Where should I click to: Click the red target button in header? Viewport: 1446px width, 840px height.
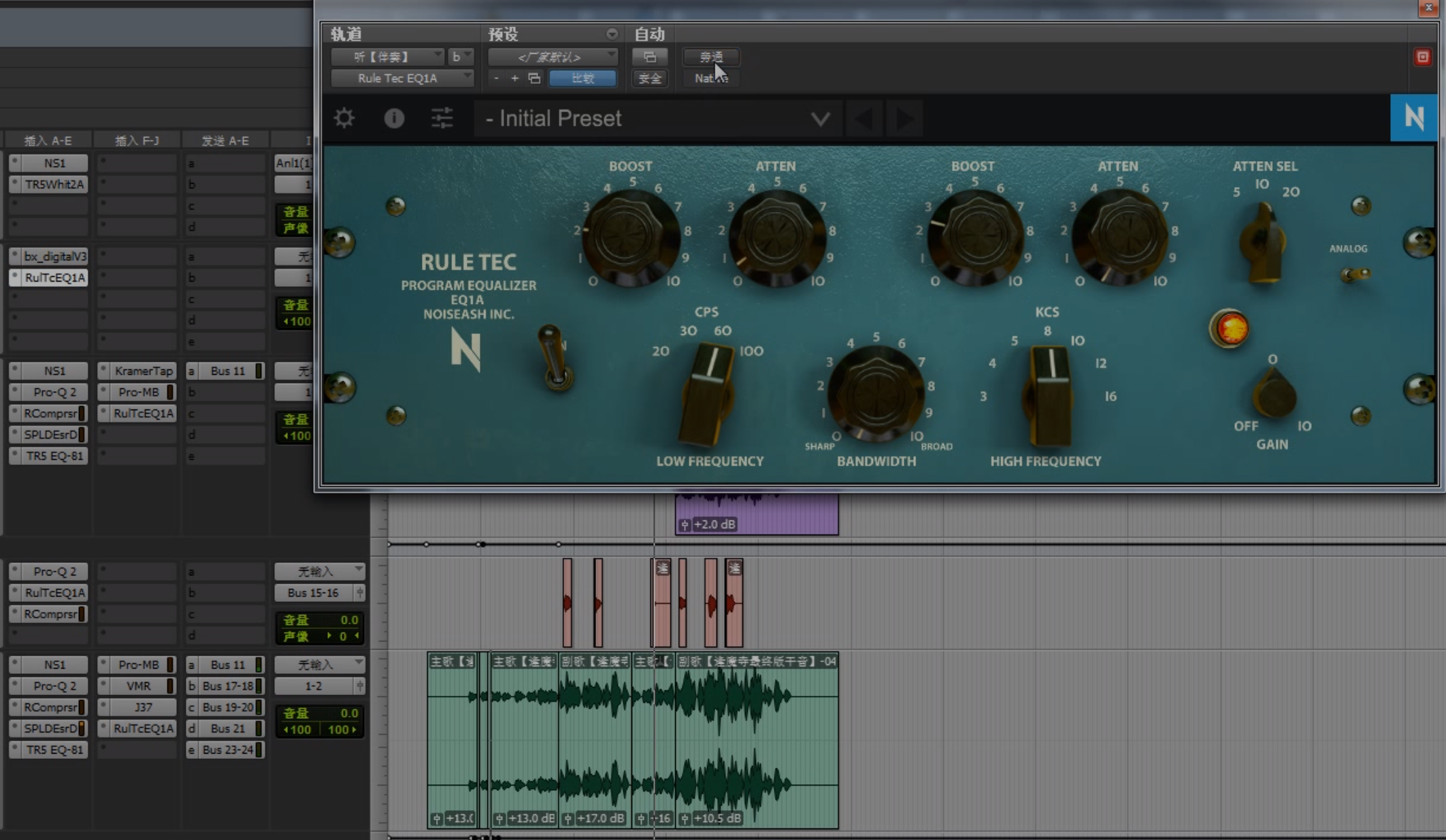point(1422,57)
